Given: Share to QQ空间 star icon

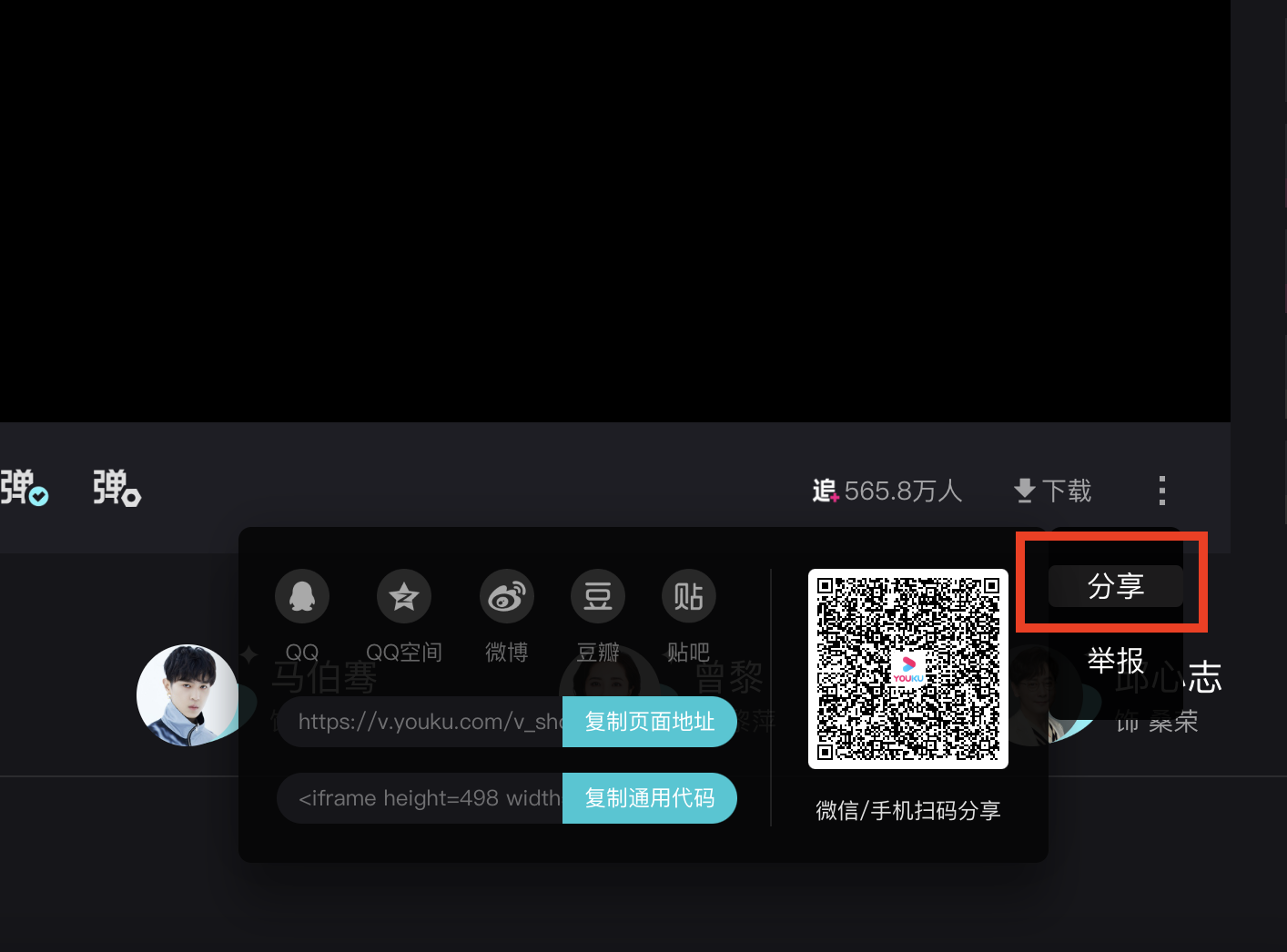Looking at the screenshot, I should (404, 596).
